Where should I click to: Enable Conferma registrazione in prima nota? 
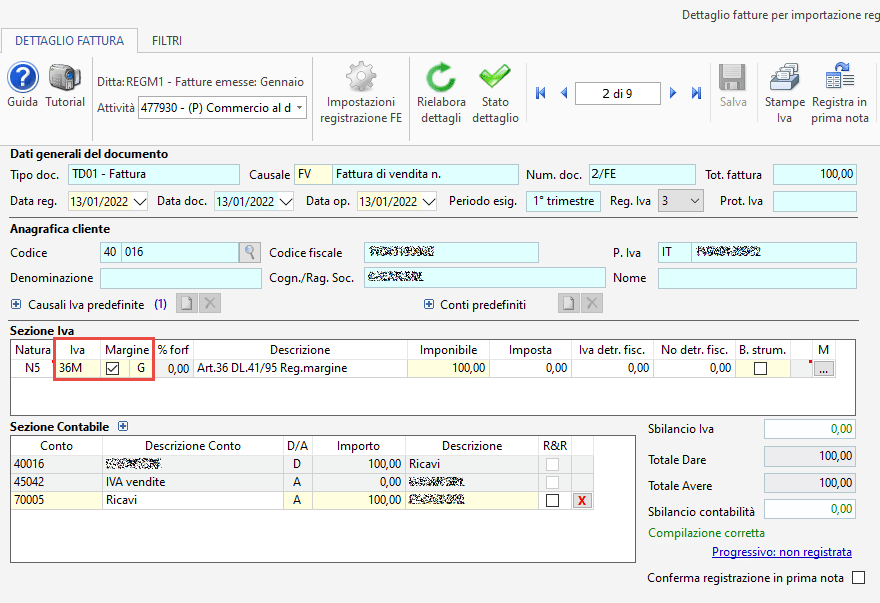tap(858, 578)
